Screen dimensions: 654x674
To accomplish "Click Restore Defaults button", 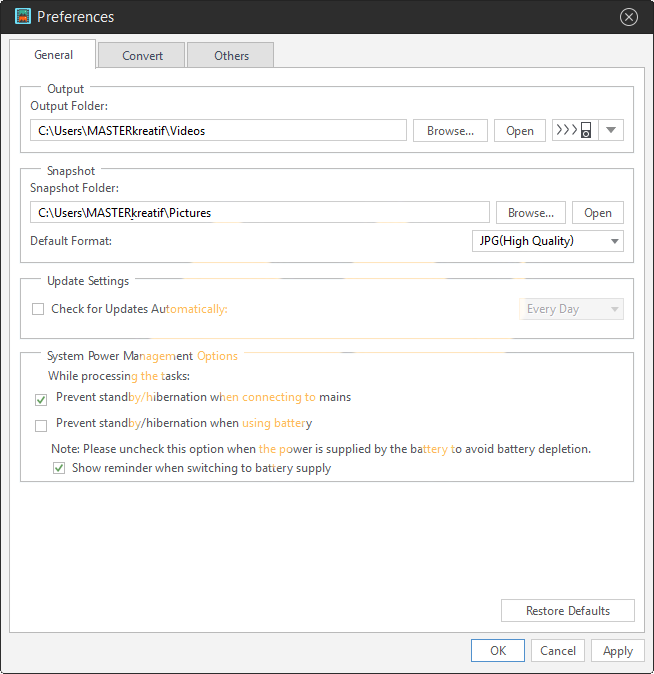I will tap(568, 610).
